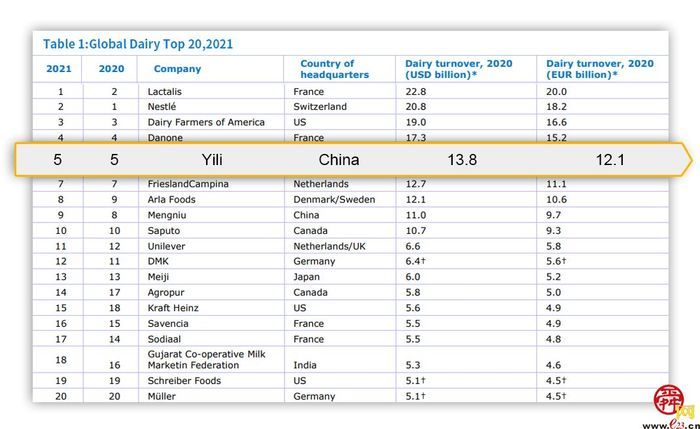
Task: Select "13.8" in the highlighted Yili banner
Action: (462, 160)
